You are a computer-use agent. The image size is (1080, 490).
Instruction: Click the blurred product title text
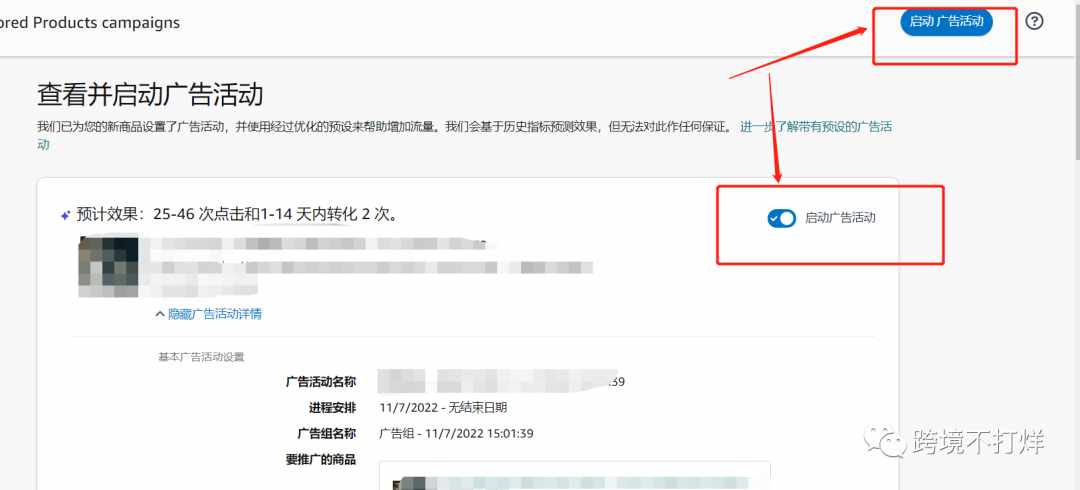pos(372,267)
